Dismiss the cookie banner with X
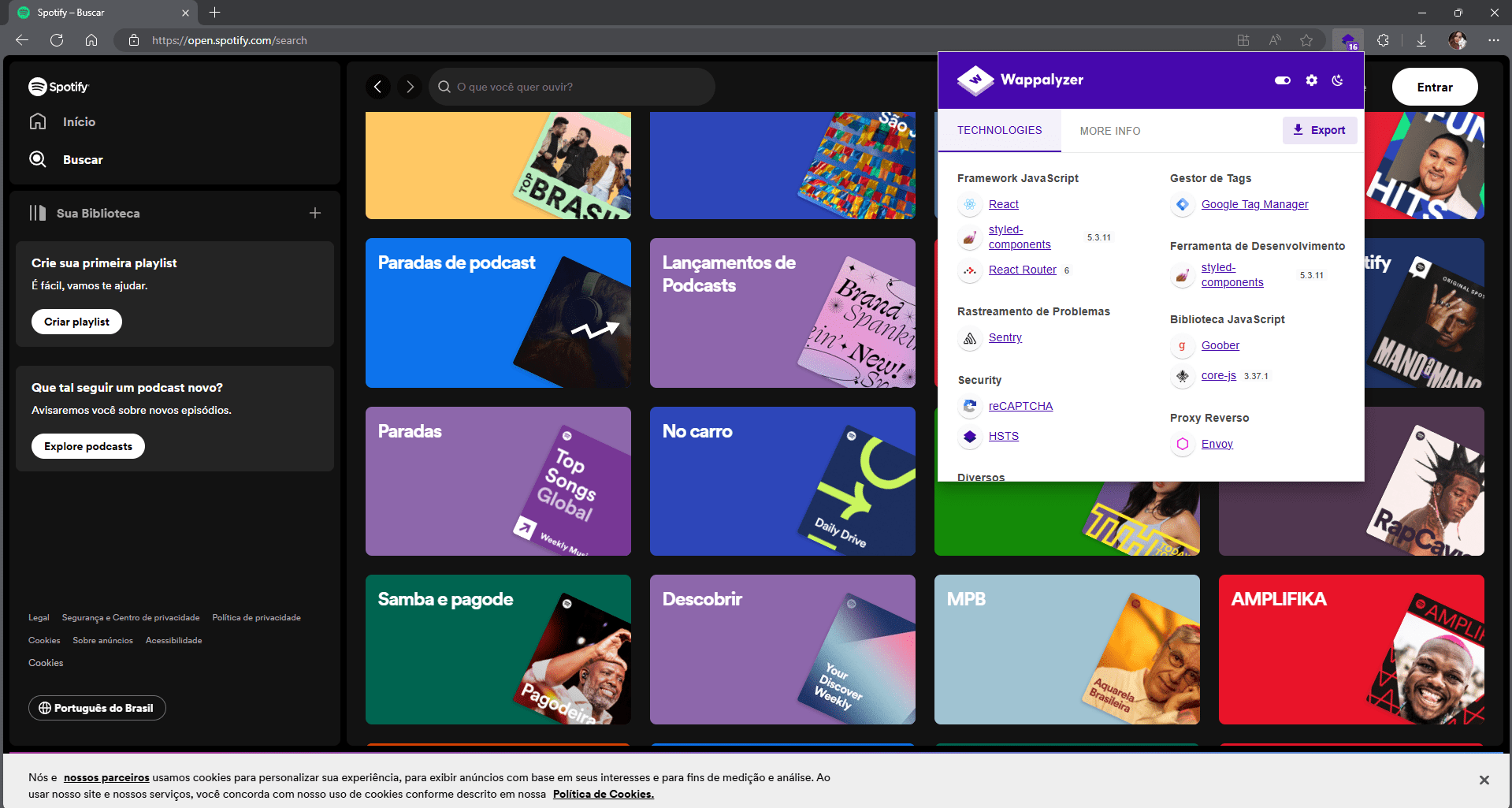The image size is (1512, 808). 1484,780
